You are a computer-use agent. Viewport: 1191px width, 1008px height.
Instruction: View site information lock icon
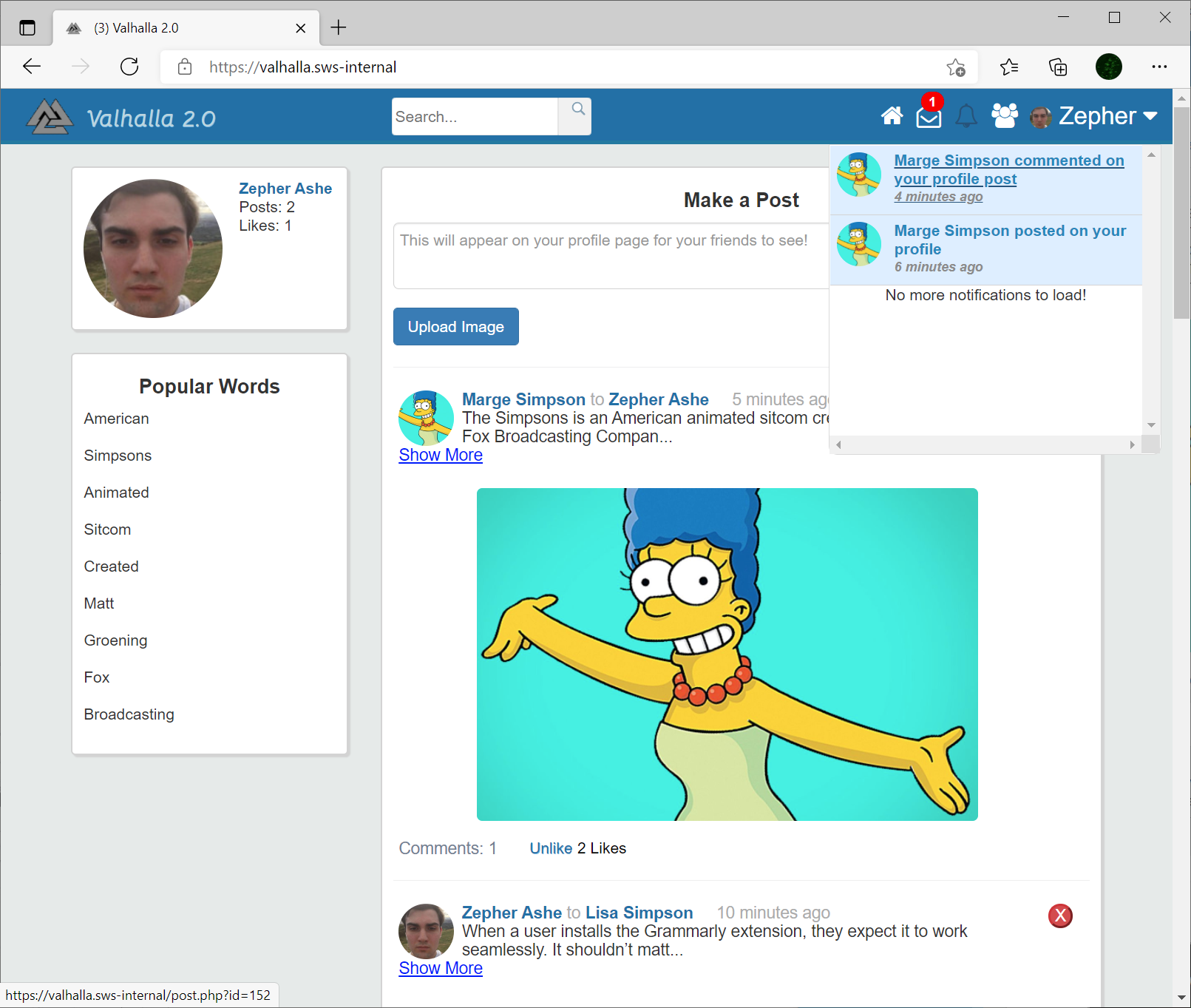coord(185,67)
